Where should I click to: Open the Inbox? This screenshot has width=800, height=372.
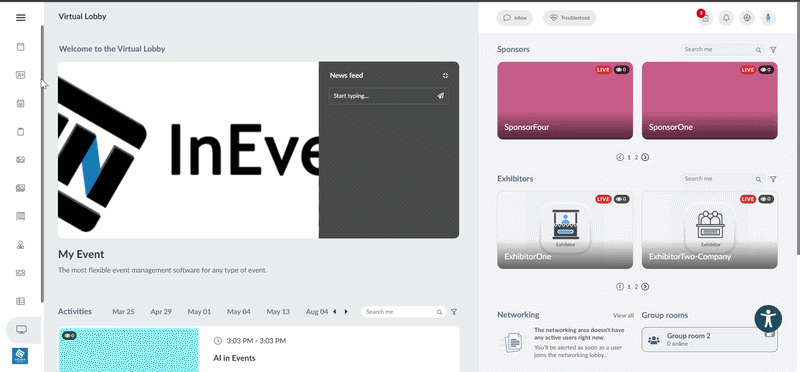click(x=515, y=18)
